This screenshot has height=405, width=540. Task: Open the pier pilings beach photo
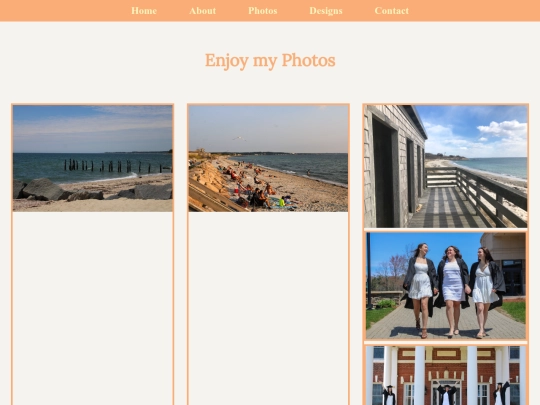(93, 158)
